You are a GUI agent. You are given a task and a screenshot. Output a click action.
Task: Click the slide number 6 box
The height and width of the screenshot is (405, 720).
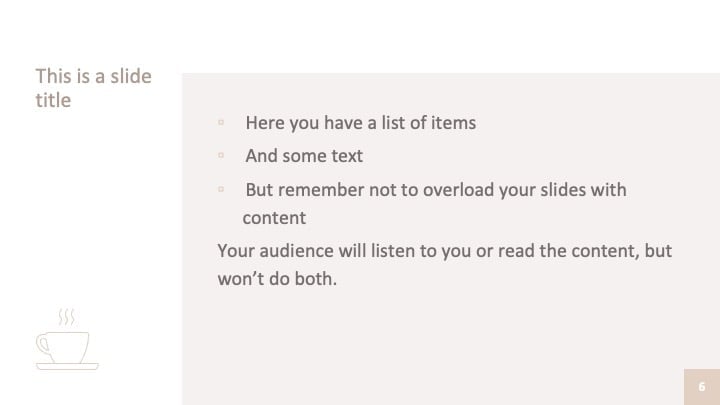pos(702,387)
